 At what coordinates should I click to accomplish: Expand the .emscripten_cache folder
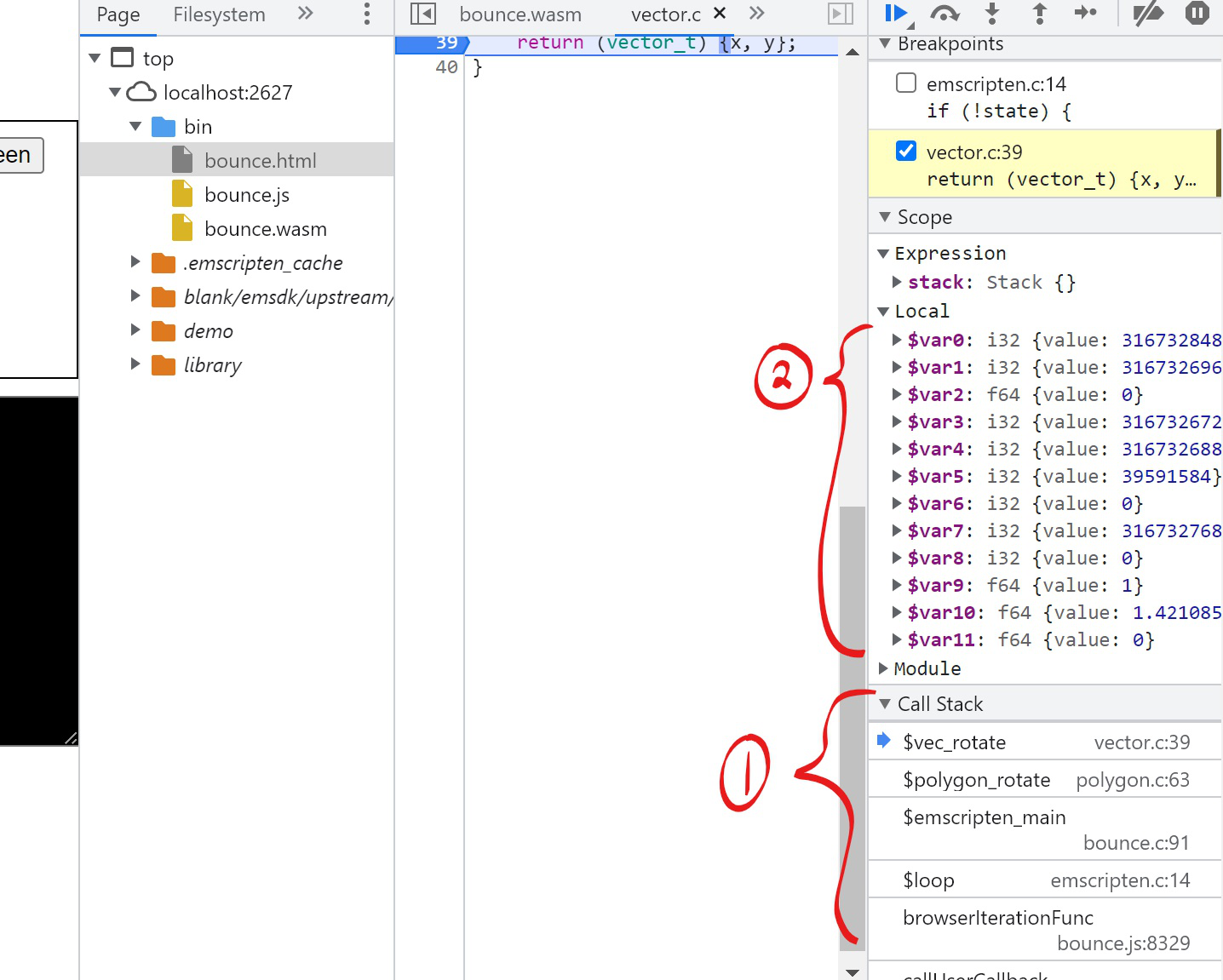tap(135, 262)
